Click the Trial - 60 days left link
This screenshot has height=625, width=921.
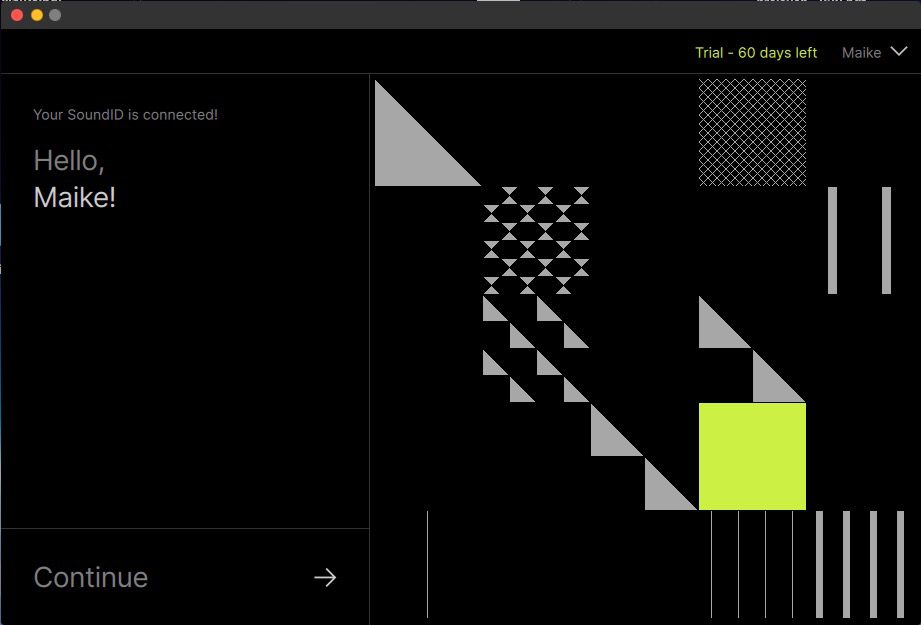(755, 53)
